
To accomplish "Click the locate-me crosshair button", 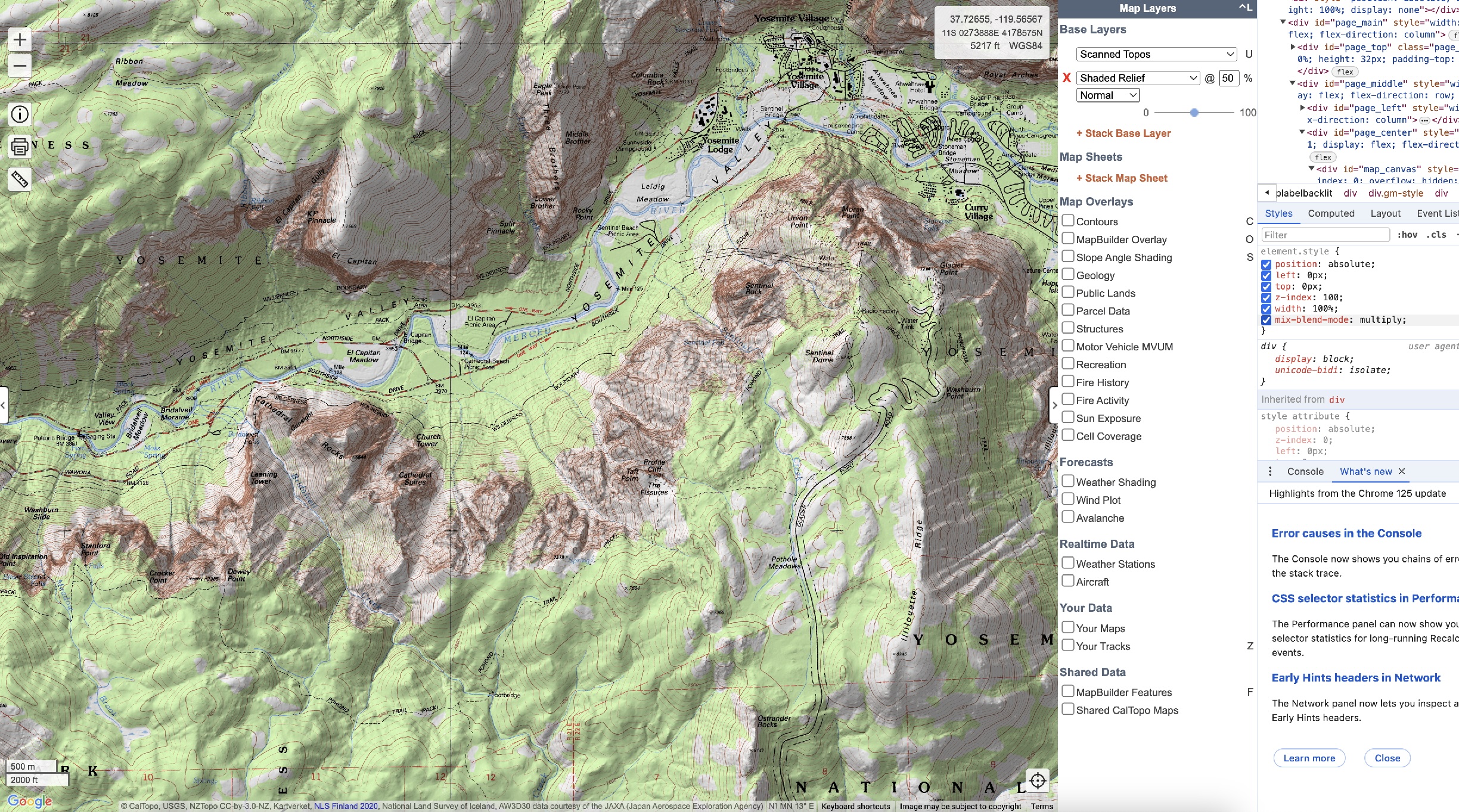I will (x=1038, y=780).
